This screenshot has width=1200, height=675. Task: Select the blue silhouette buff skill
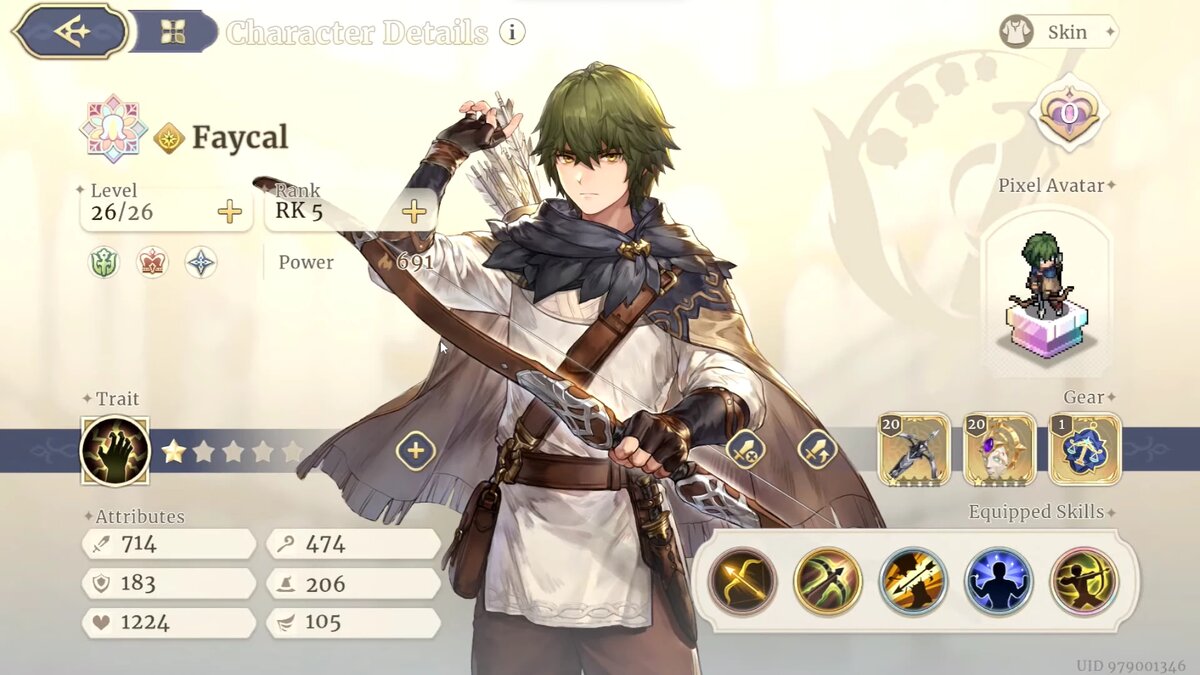point(999,581)
